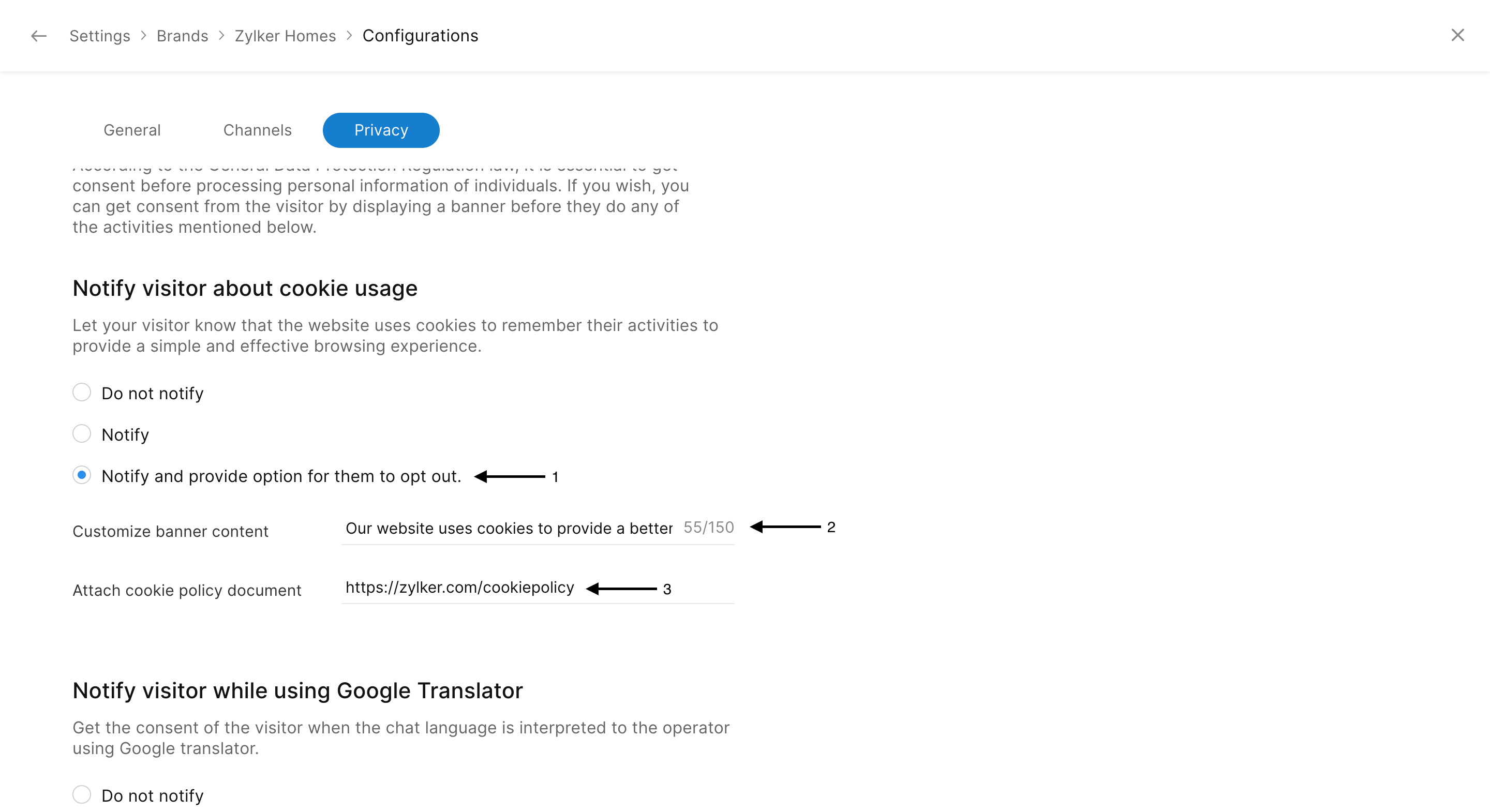The width and height of the screenshot is (1490, 812).
Task: Open the Channels tab
Action: (258, 130)
